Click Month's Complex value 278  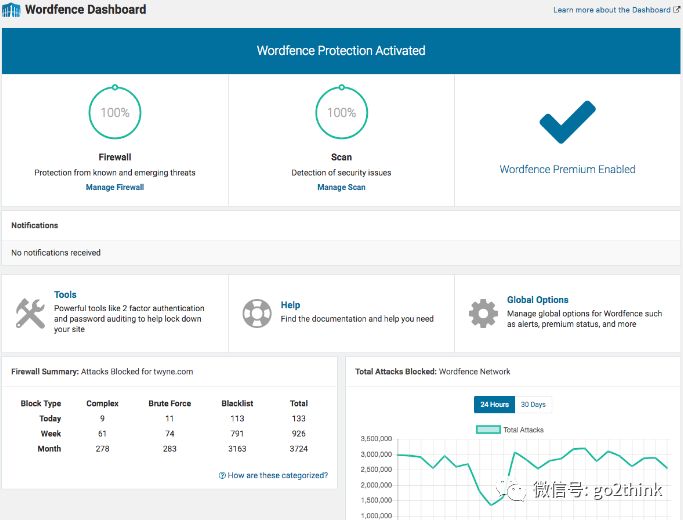pos(102,449)
